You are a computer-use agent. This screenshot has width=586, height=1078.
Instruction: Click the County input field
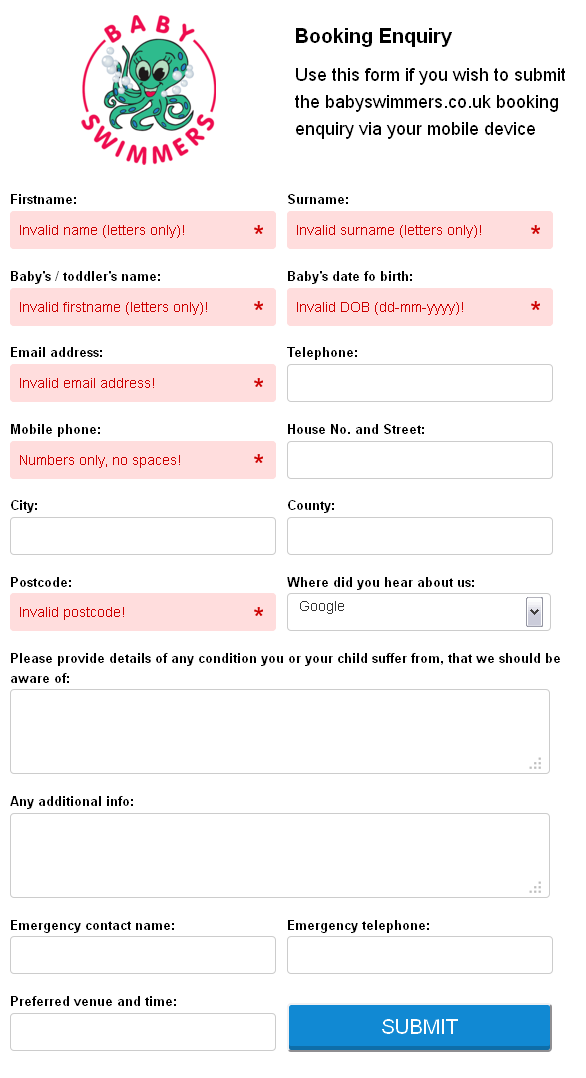(420, 536)
